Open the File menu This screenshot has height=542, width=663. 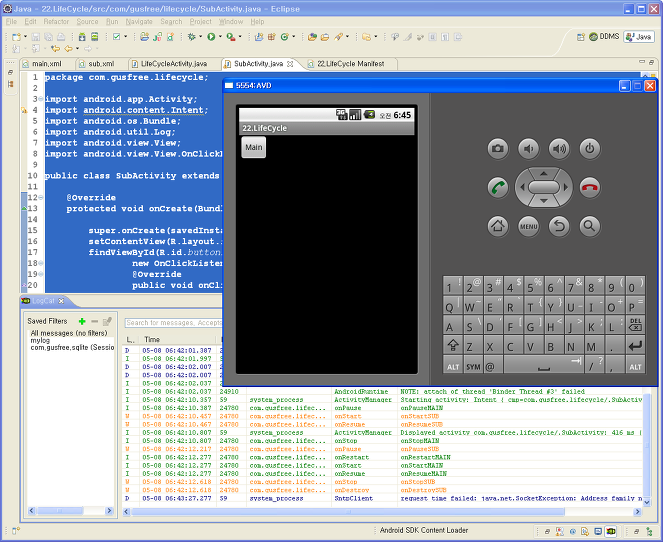(x=11, y=22)
